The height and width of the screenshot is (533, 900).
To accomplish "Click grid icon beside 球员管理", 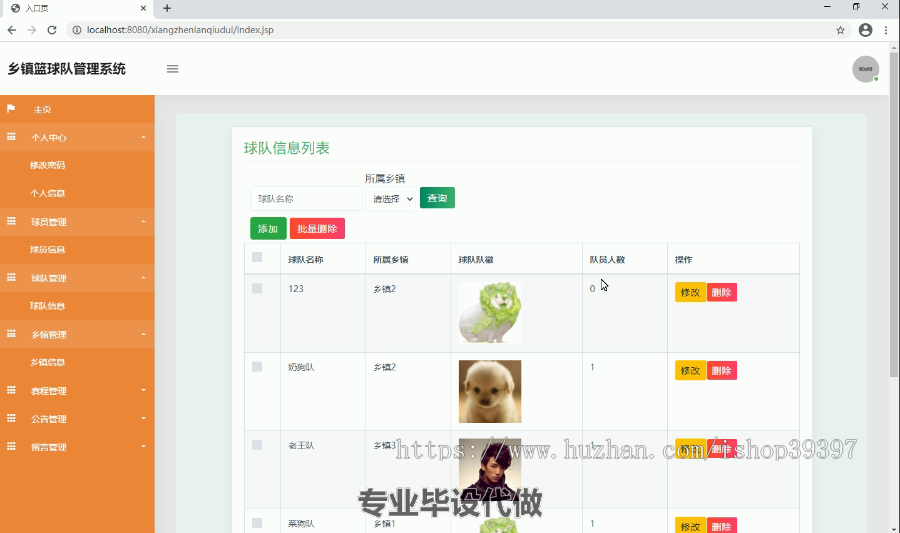I will [11, 221].
